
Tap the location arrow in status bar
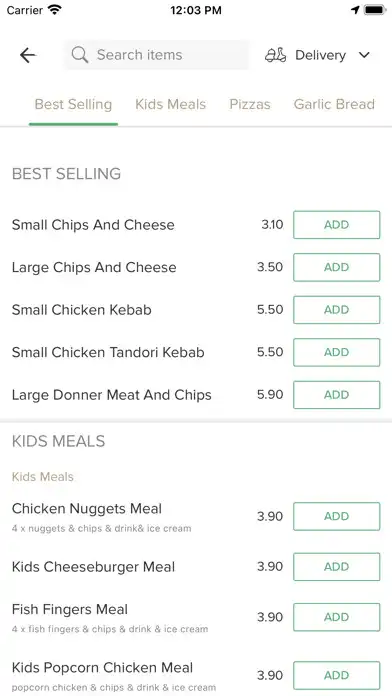(x=355, y=10)
